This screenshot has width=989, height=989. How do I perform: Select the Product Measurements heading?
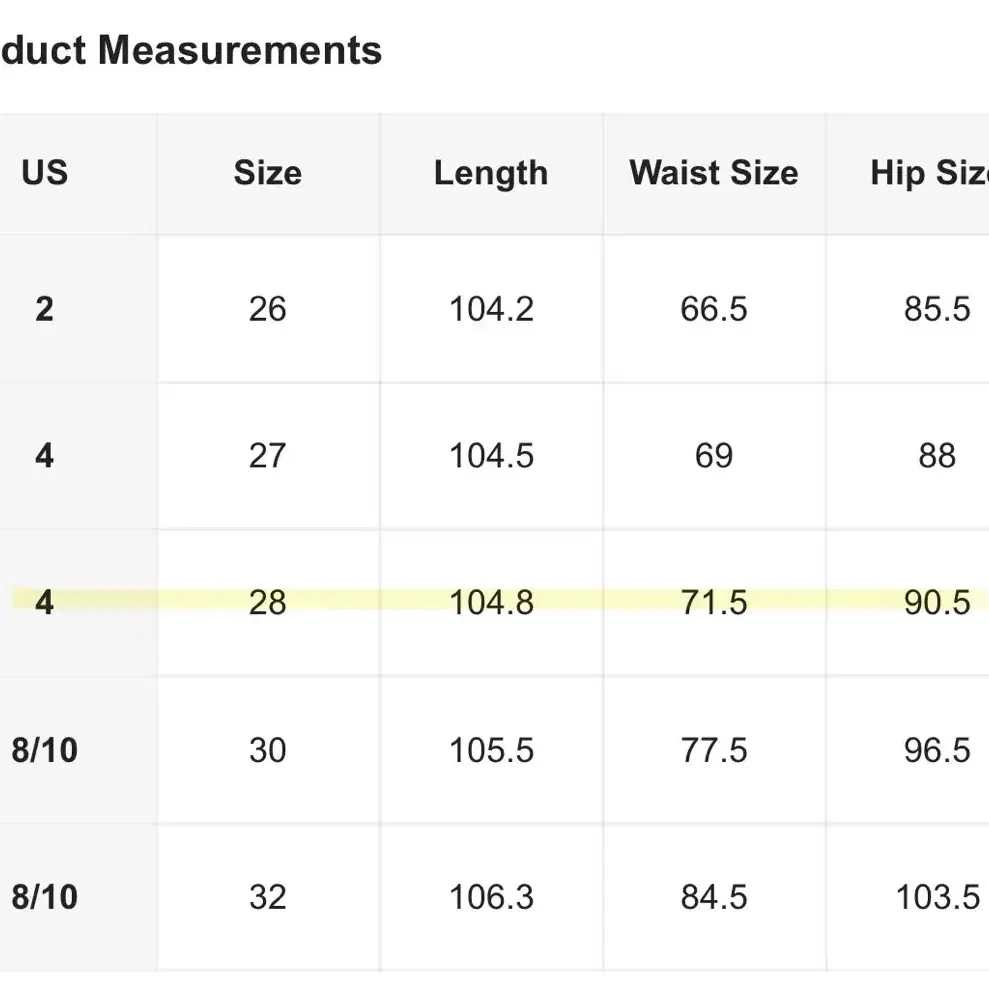(190, 50)
